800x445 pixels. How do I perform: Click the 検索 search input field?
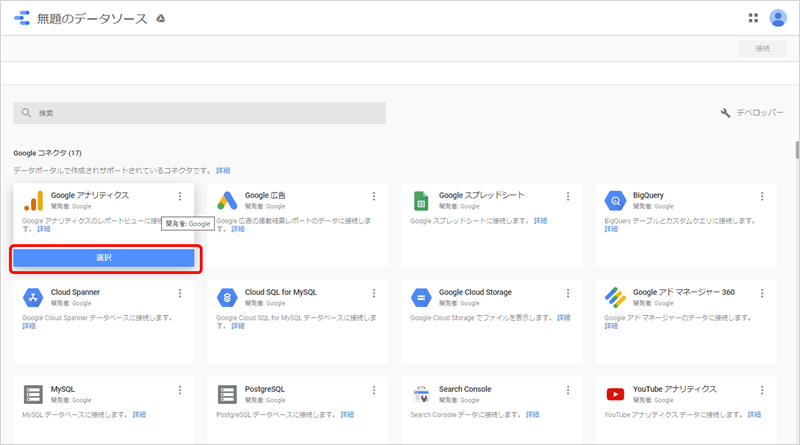point(199,113)
